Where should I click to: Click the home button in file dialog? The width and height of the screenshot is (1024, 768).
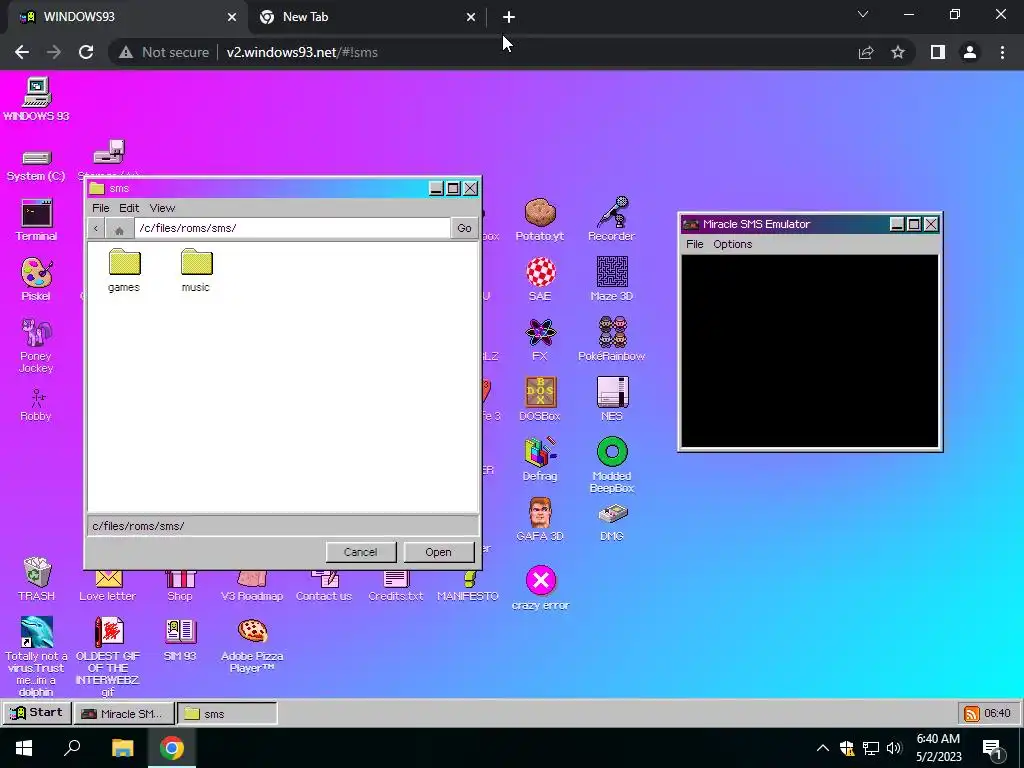[119, 229]
